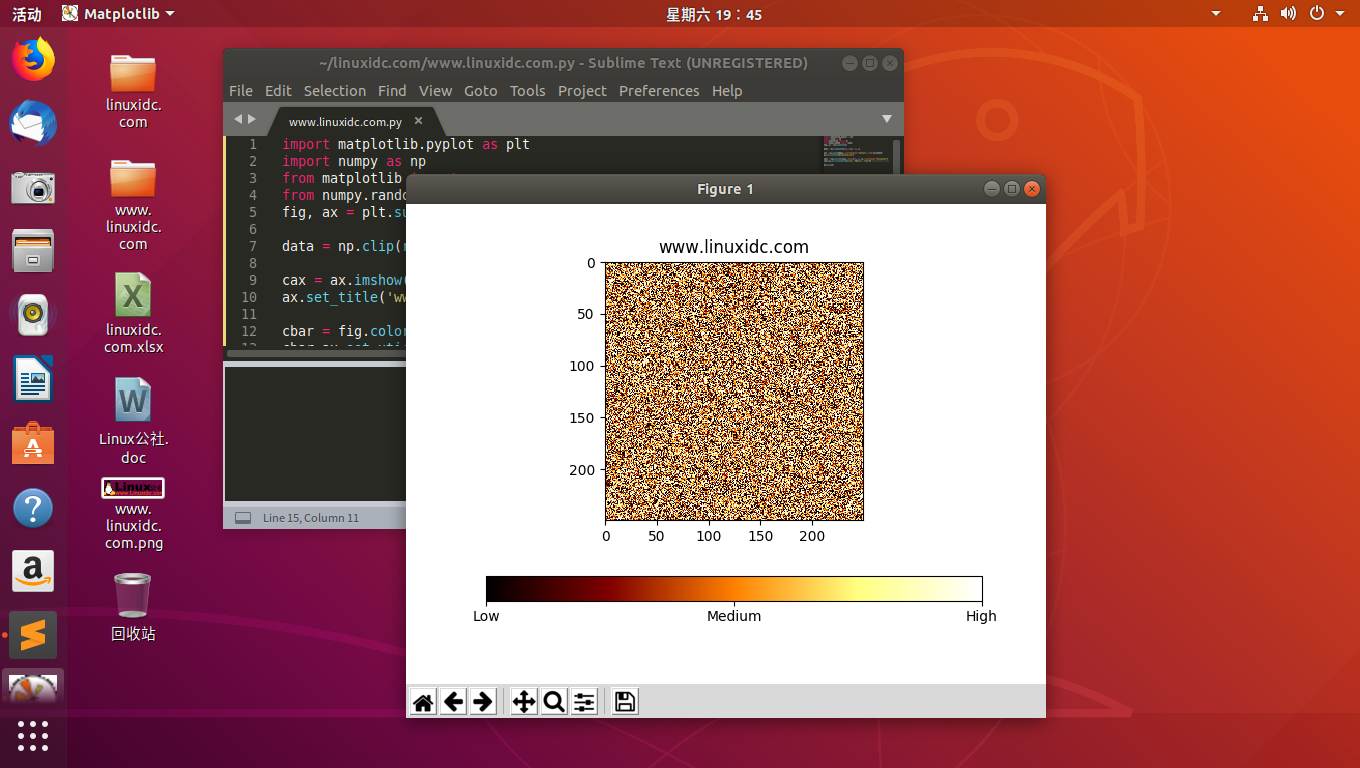
Task: Open the Tools menu in Sublime Text
Action: [528, 91]
